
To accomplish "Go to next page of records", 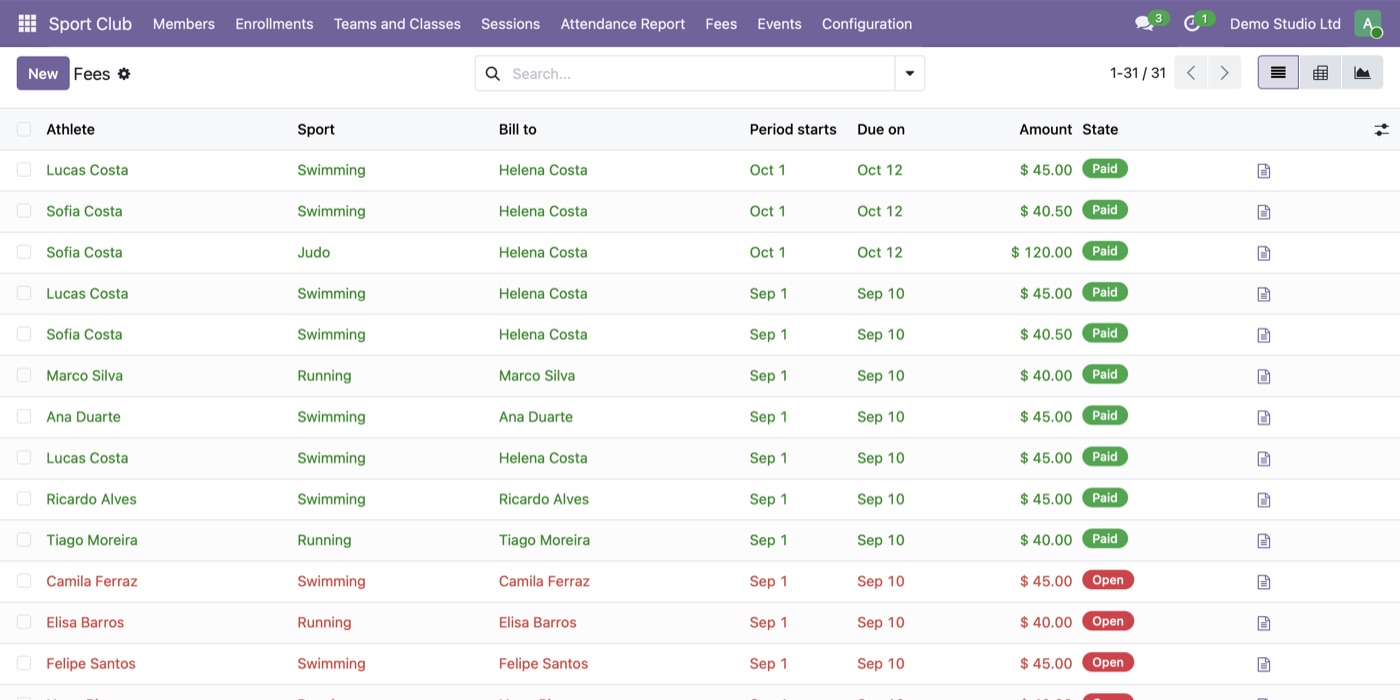I will click(x=1224, y=73).
